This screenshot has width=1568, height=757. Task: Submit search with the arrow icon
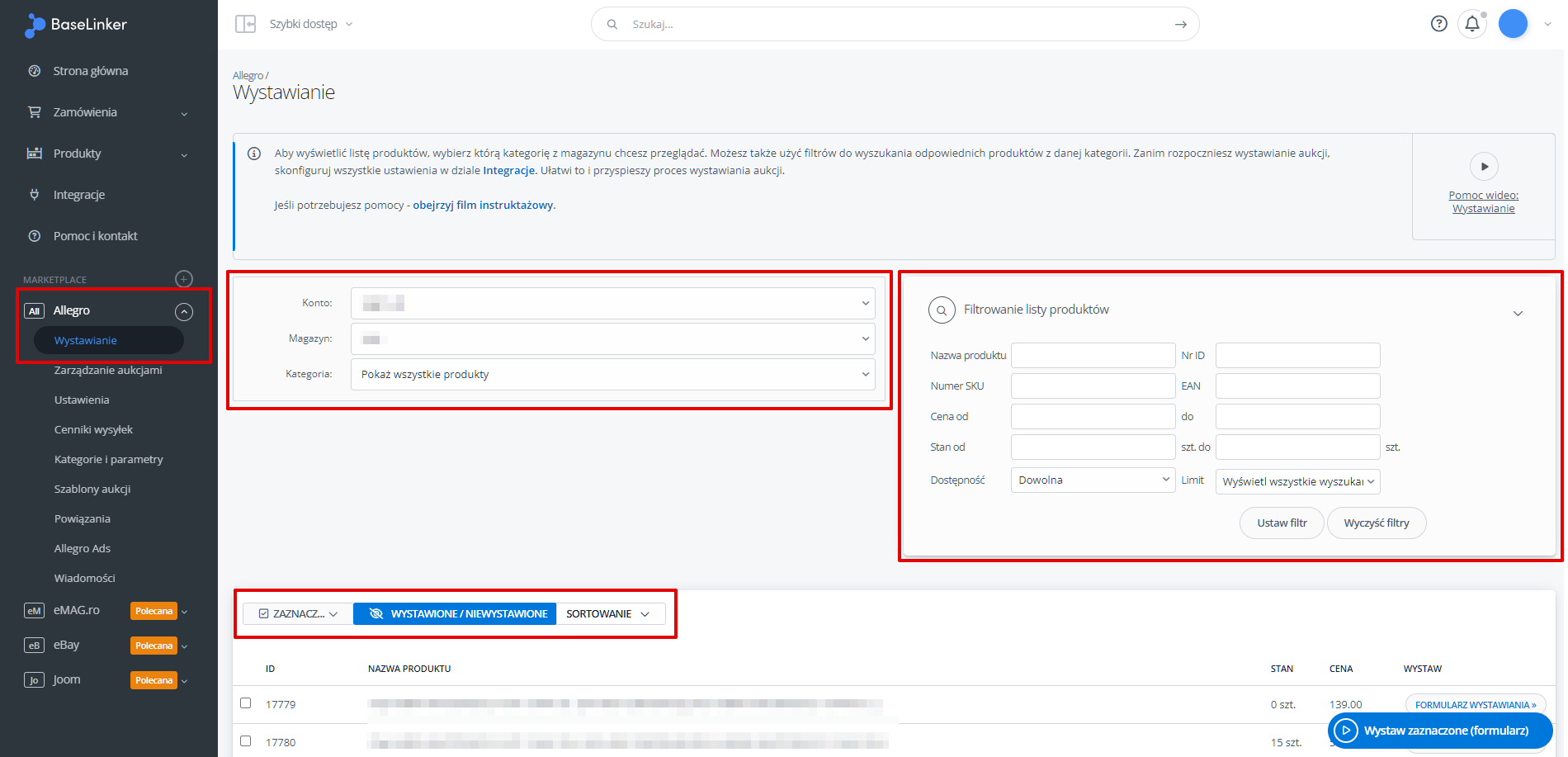(x=1181, y=24)
